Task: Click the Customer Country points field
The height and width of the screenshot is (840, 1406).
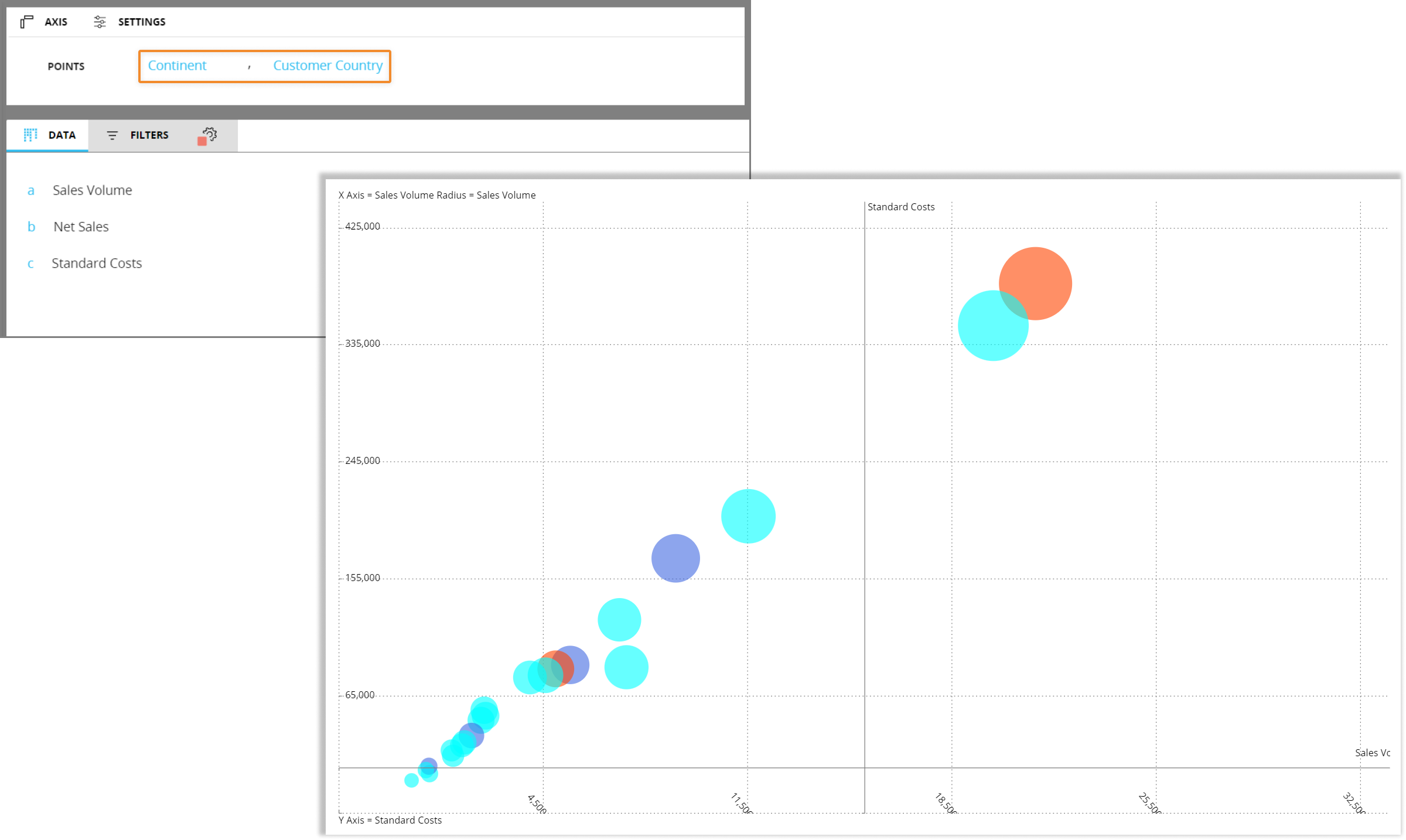Action: coord(327,66)
